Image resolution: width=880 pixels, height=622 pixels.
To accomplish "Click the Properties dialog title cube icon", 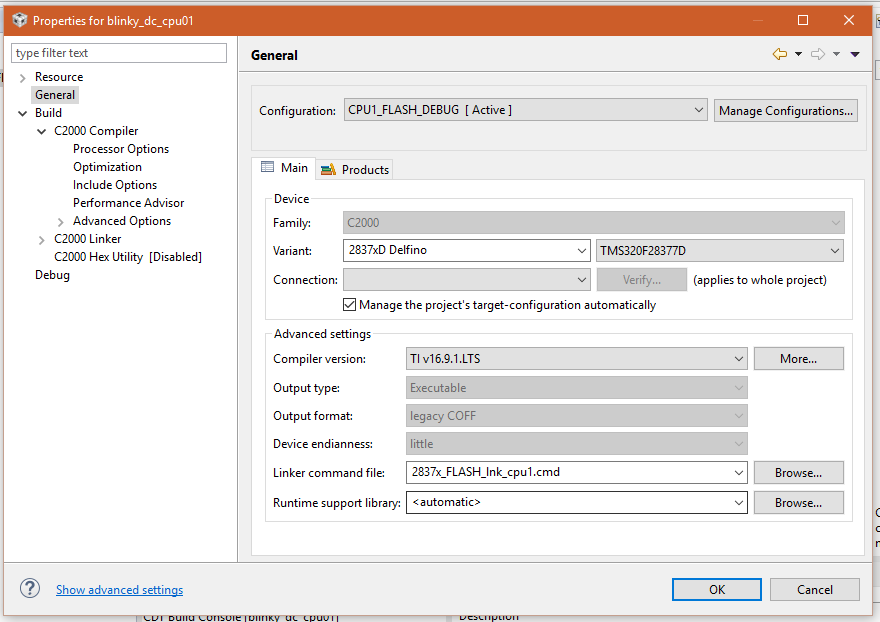I will (x=20, y=20).
